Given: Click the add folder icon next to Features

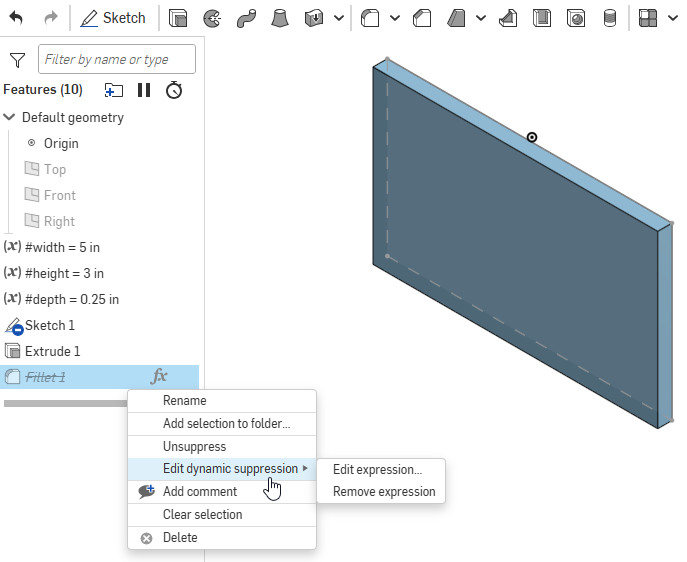Looking at the screenshot, I should [x=114, y=90].
